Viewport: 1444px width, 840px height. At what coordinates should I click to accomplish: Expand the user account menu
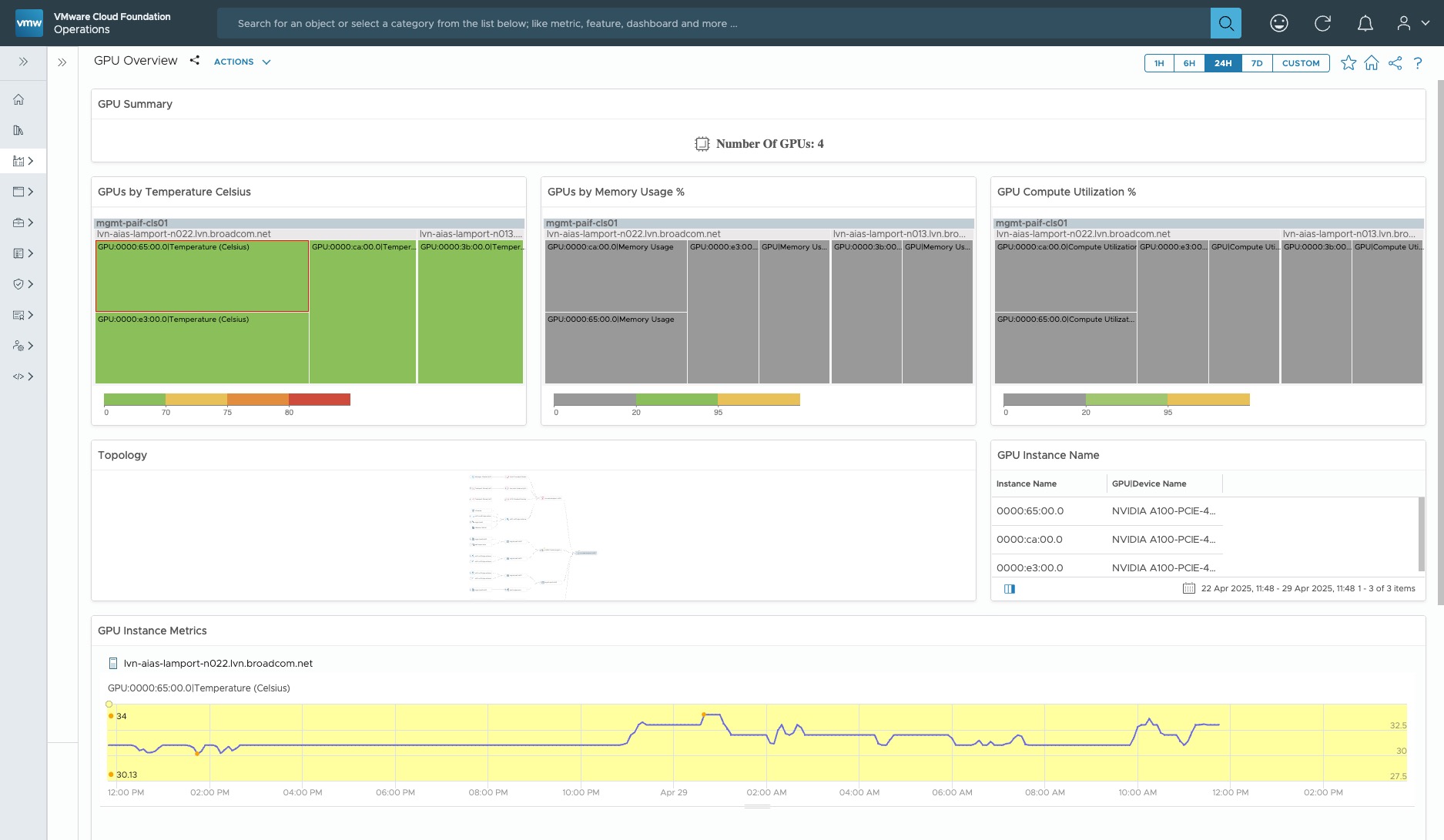[x=1412, y=23]
